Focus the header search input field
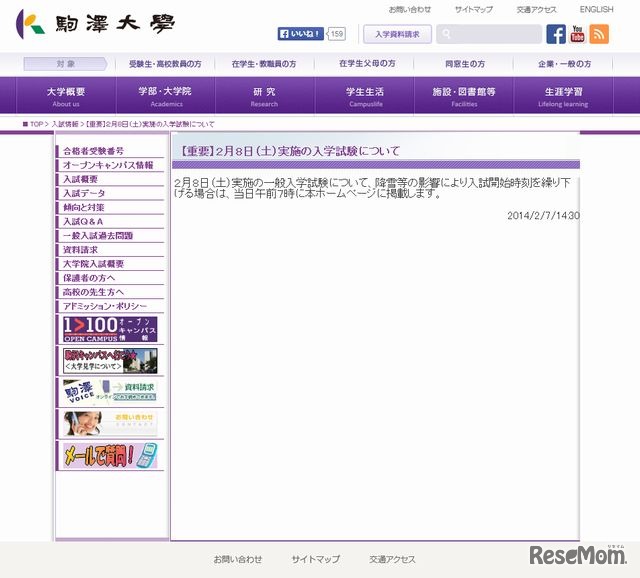 click(489, 34)
